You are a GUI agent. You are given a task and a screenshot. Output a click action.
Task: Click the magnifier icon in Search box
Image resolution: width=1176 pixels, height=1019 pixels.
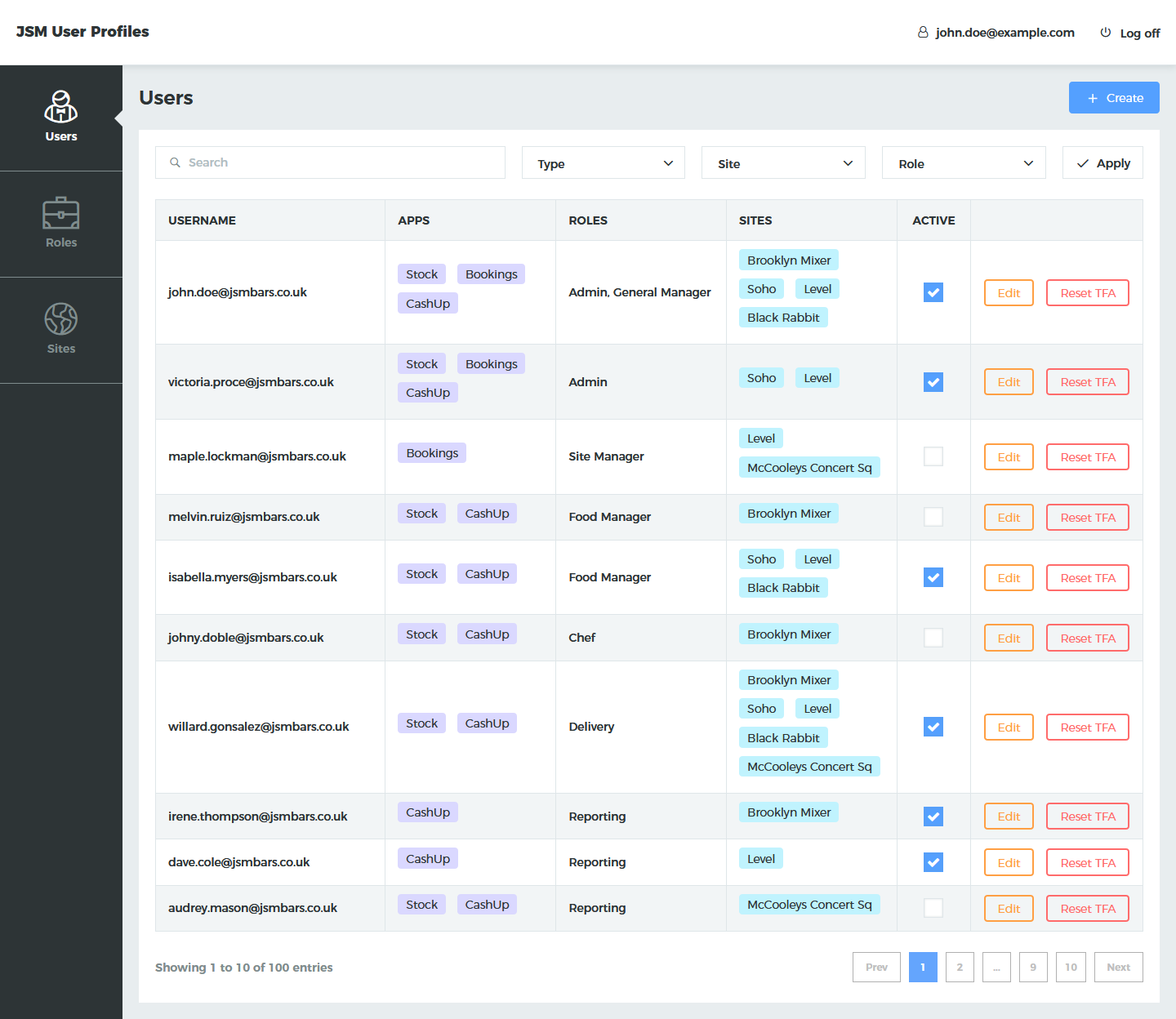[x=175, y=162]
